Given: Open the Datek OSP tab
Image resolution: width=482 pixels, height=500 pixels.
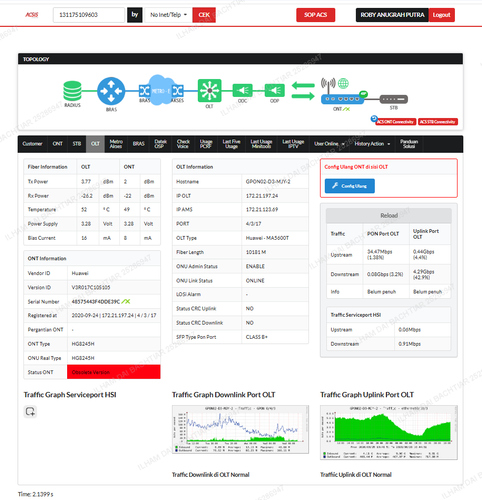Looking at the screenshot, I should (x=160, y=144).
